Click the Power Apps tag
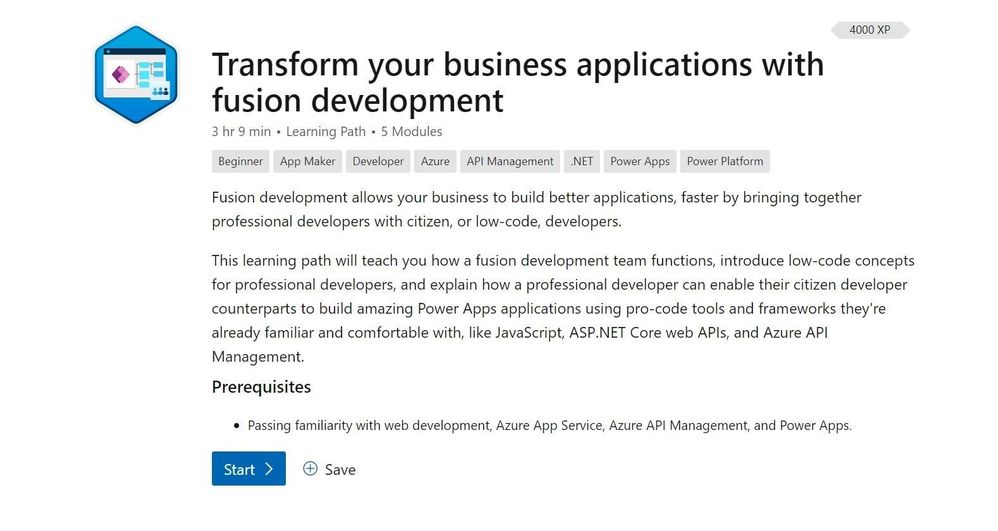 (640, 161)
